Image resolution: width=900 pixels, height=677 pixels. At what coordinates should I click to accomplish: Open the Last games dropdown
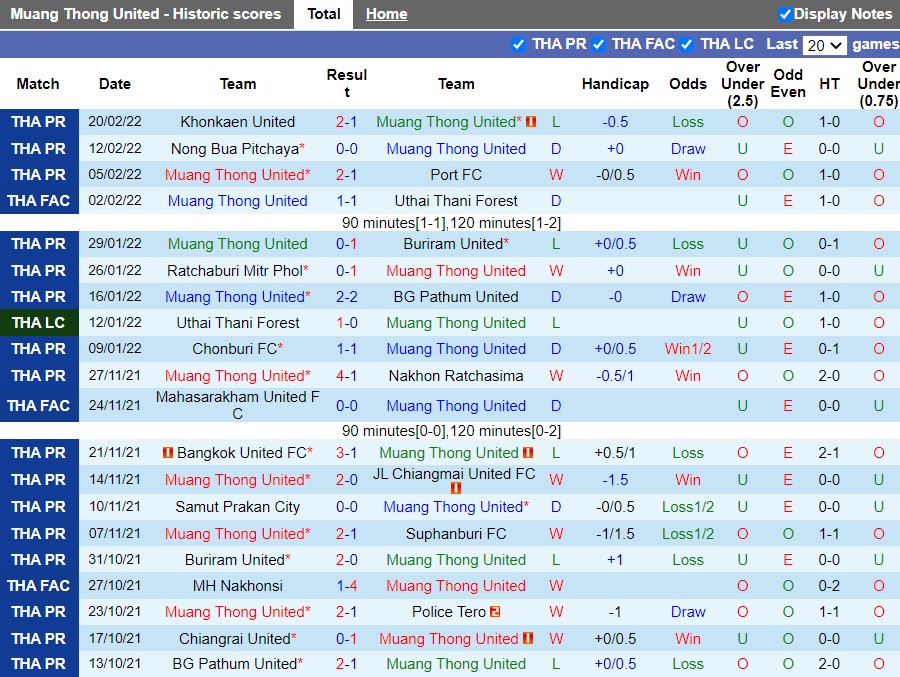pyautogui.click(x=826, y=44)
